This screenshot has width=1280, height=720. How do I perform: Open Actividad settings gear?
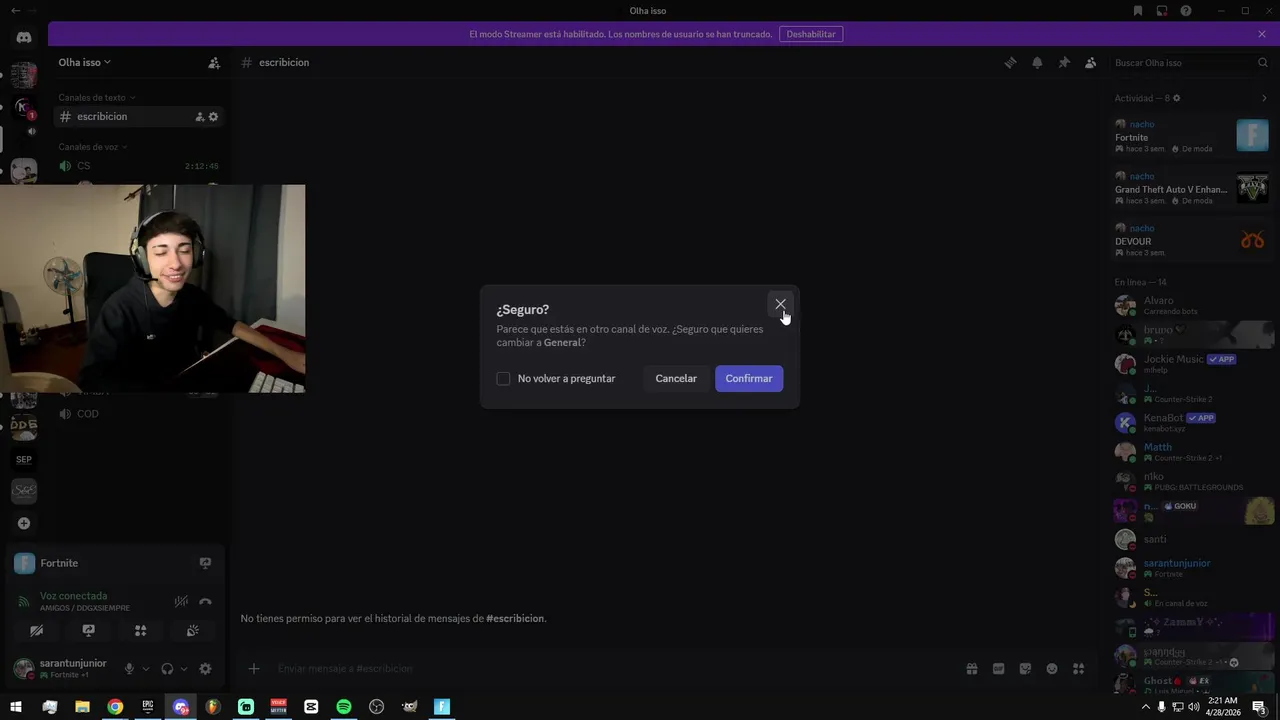pos(1176,98)
